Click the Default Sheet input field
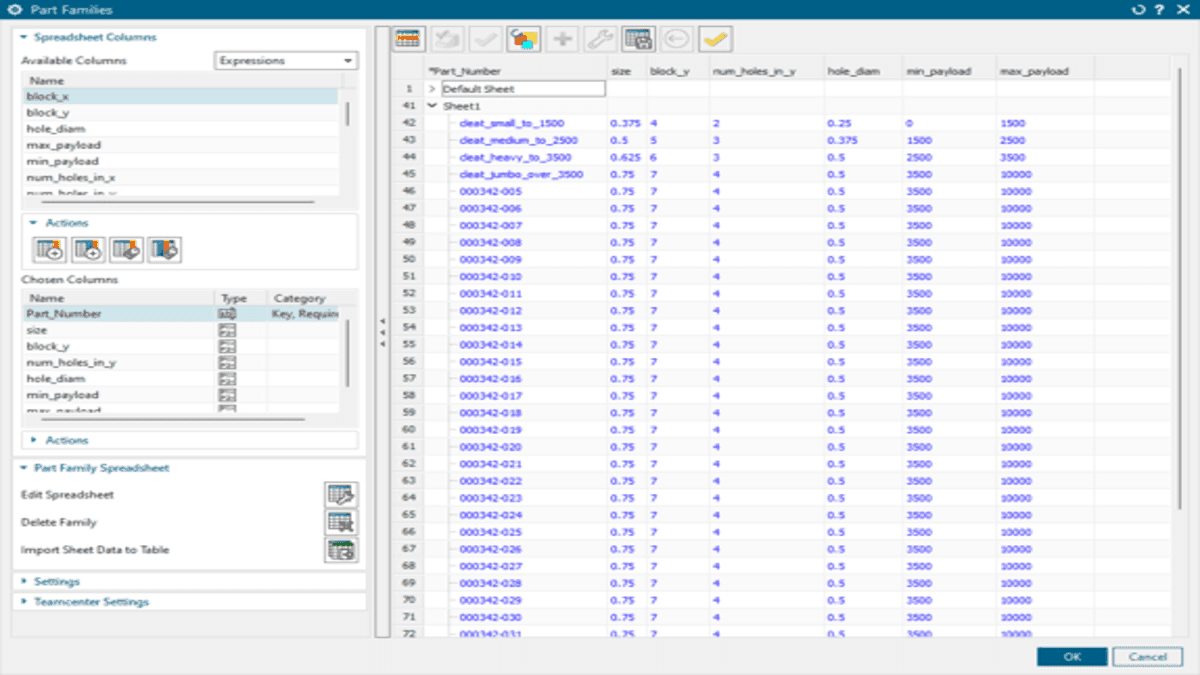 (x=523, y=89)
